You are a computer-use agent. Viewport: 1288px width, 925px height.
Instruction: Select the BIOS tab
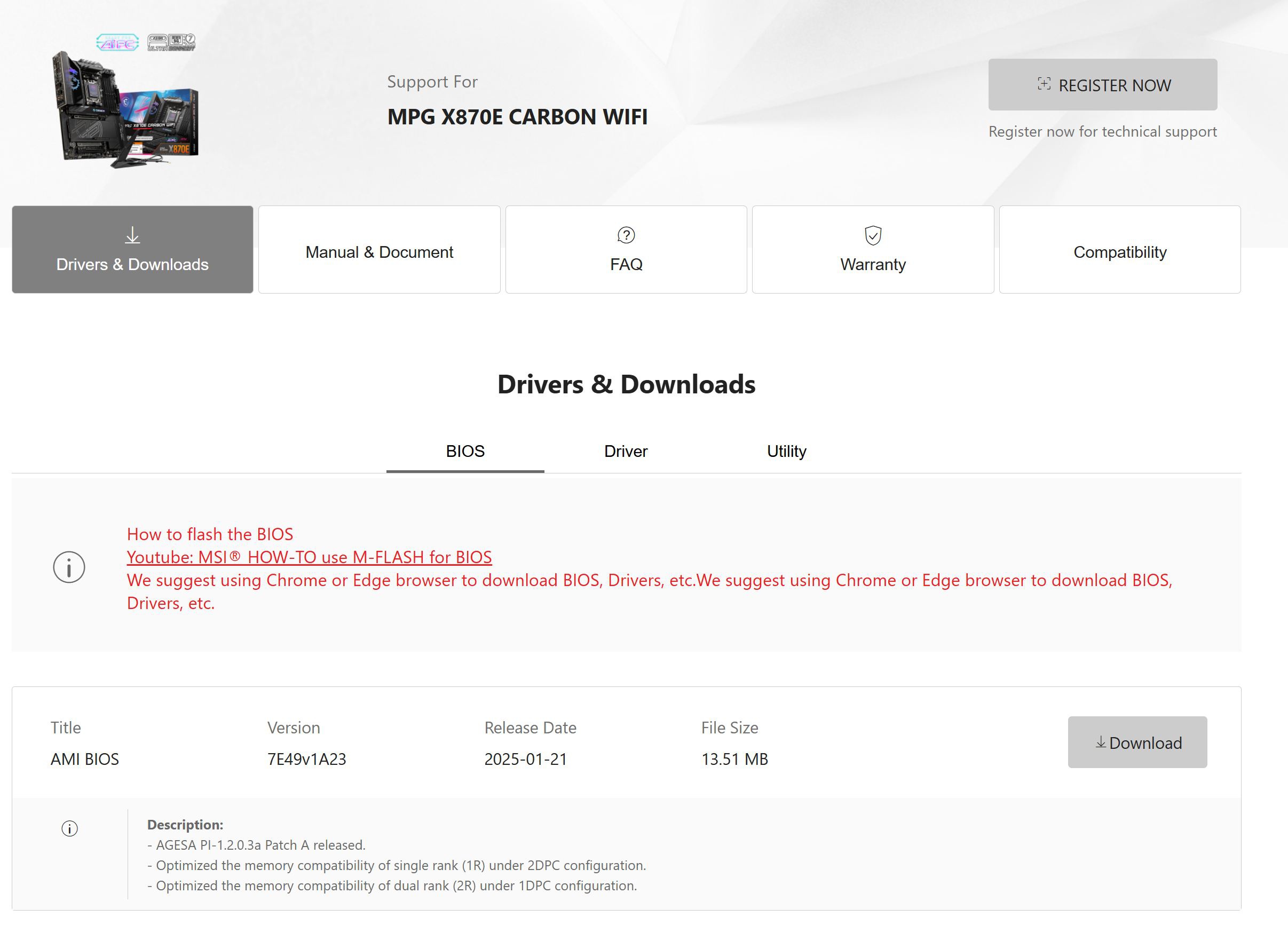click(464, 451)
